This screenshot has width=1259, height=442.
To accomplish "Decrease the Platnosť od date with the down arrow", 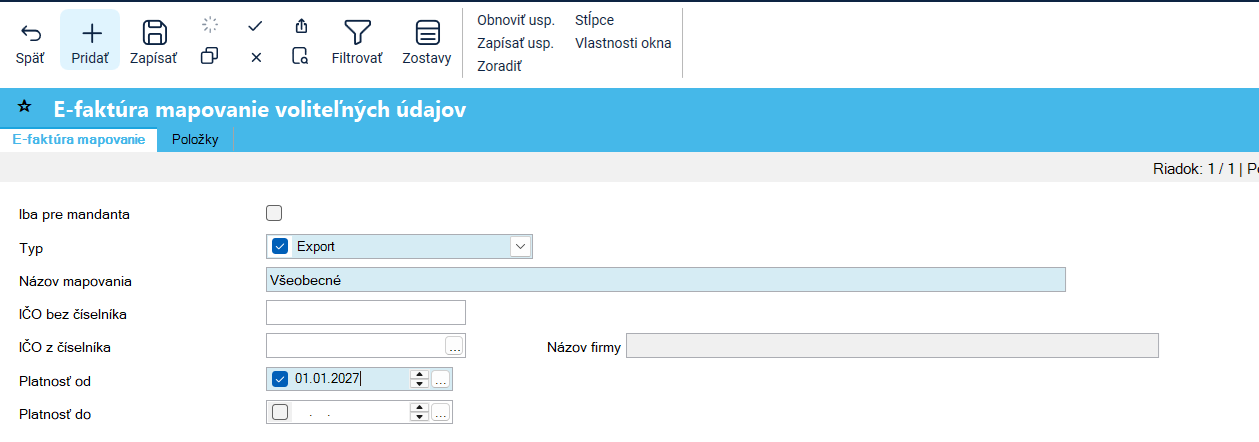I will (419, 384).
